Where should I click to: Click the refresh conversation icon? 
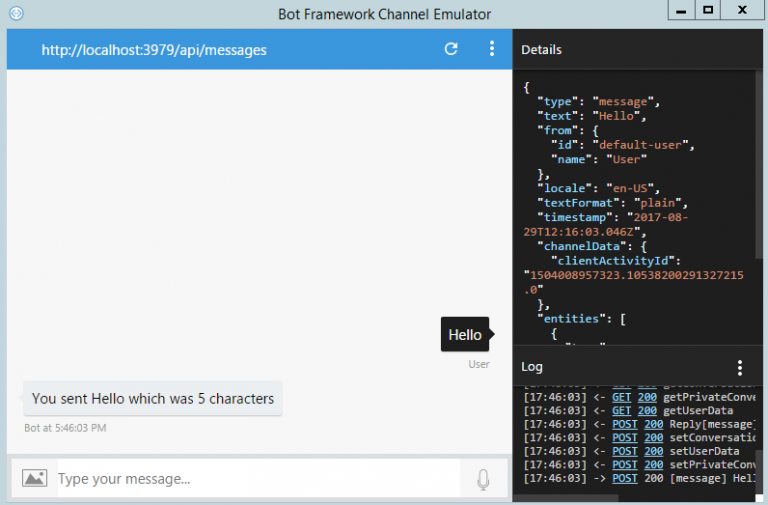point(451,49)
